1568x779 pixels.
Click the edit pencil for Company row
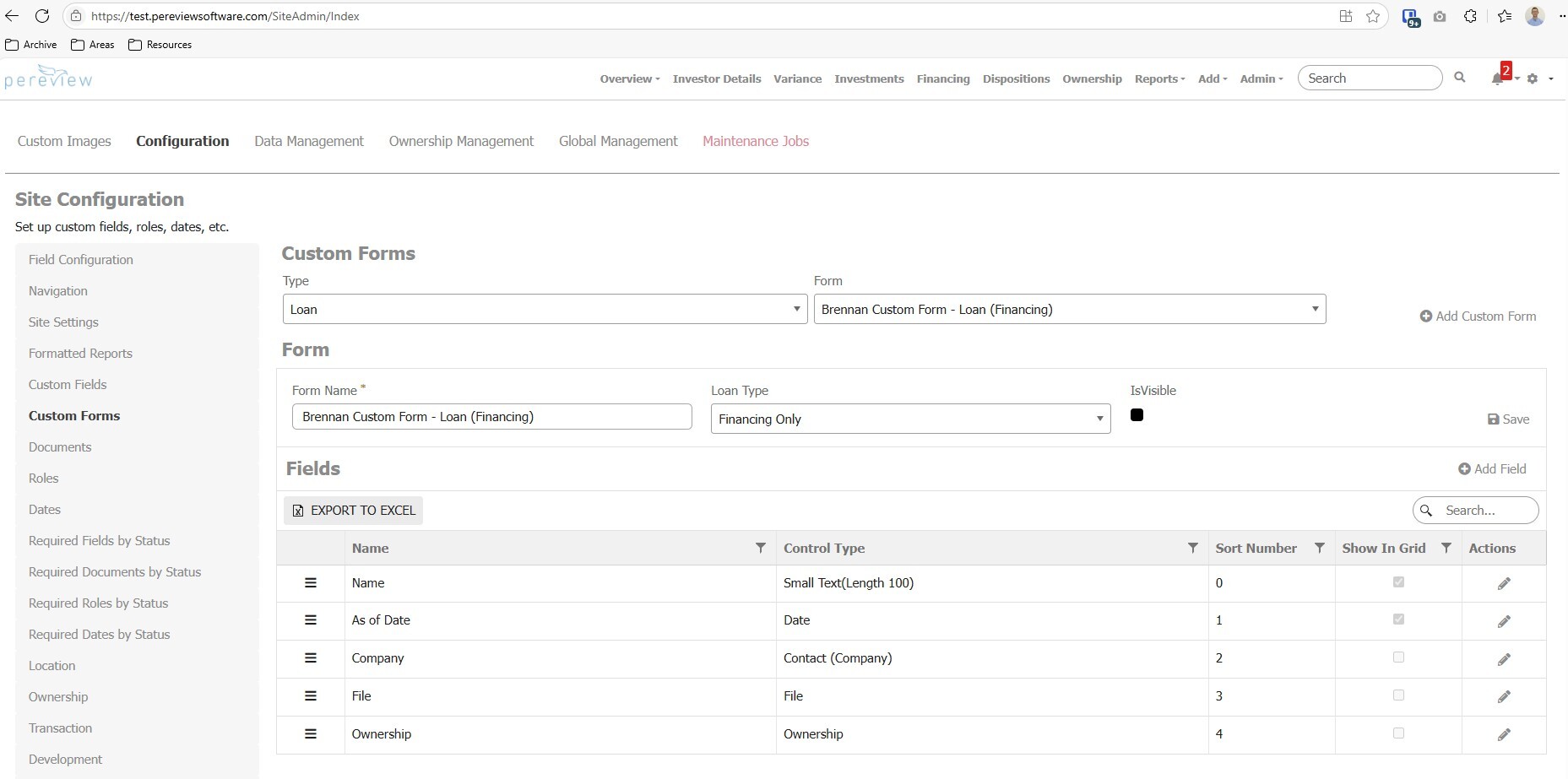1504,659
